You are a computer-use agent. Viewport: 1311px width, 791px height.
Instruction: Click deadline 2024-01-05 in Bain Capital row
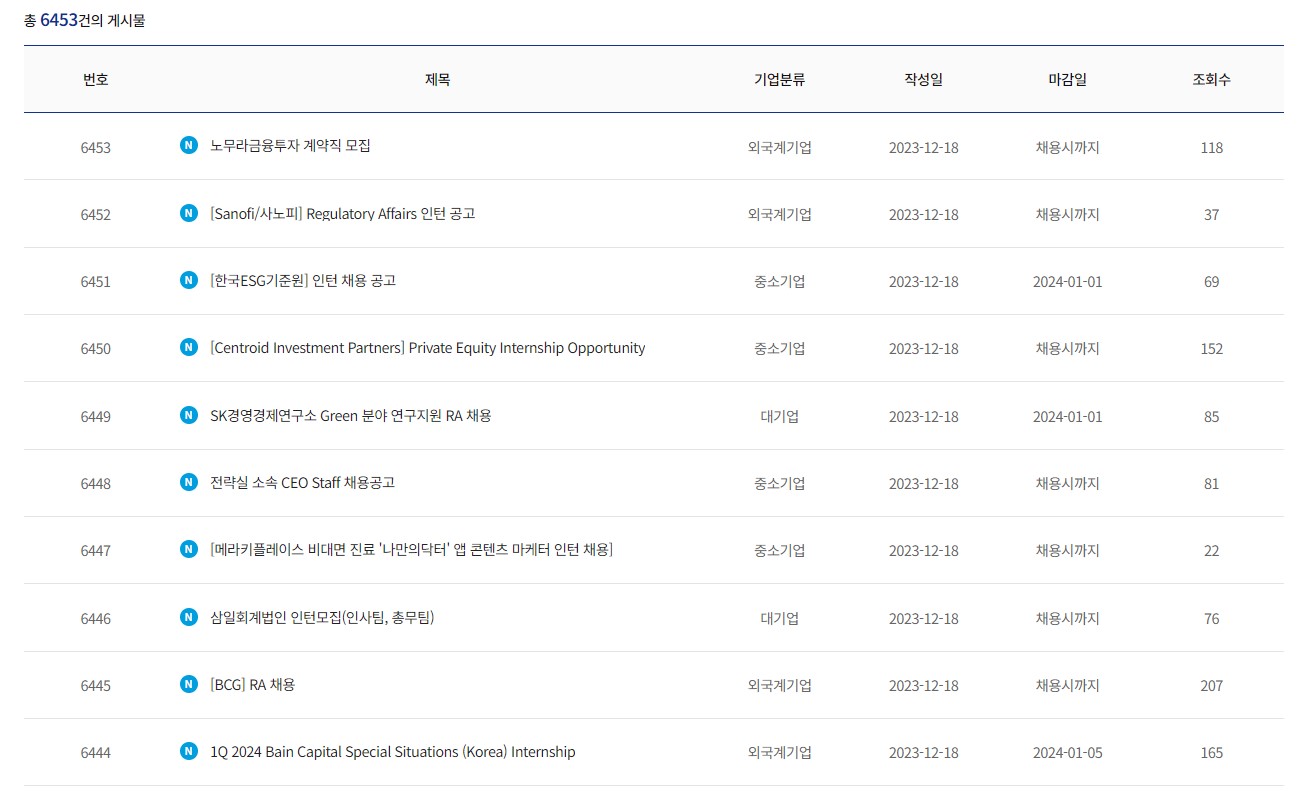coord(1067,753)
